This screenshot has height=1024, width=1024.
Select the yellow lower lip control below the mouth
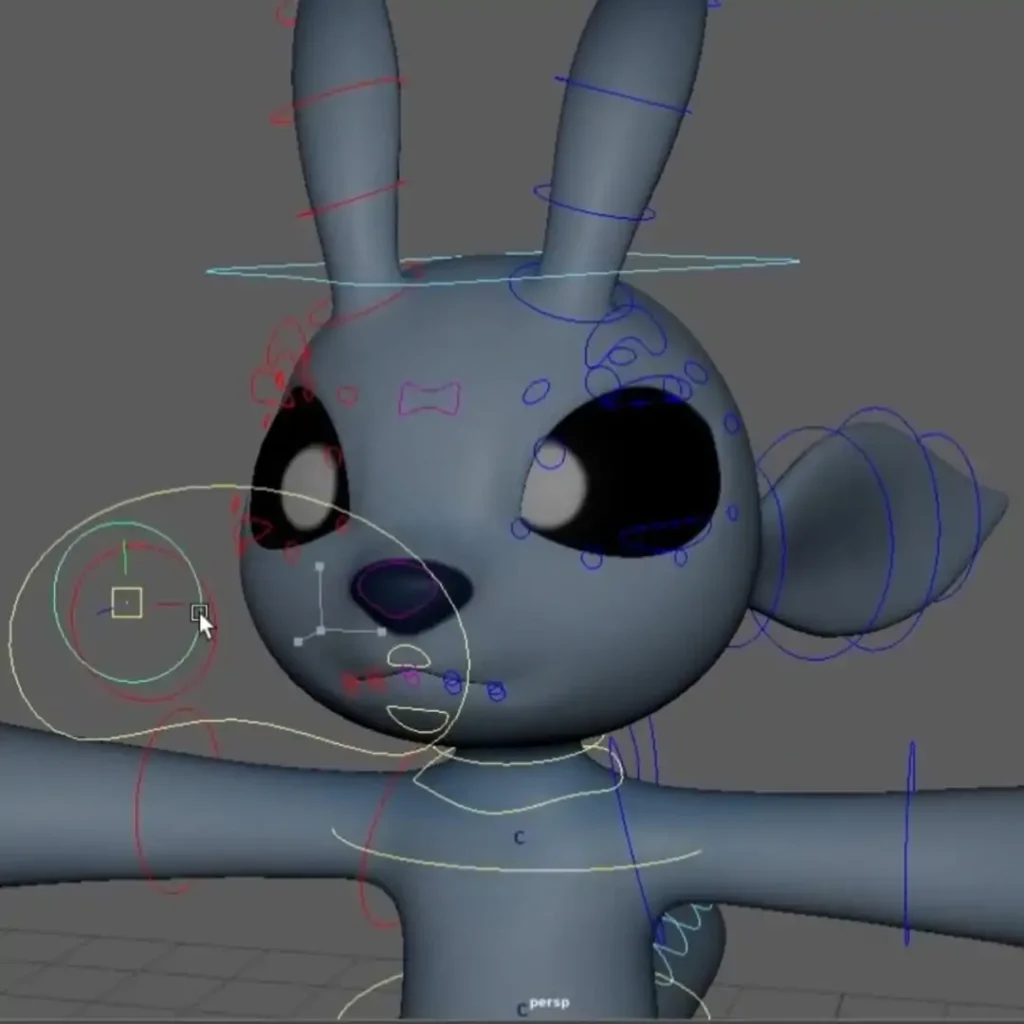tap(418, 718)
